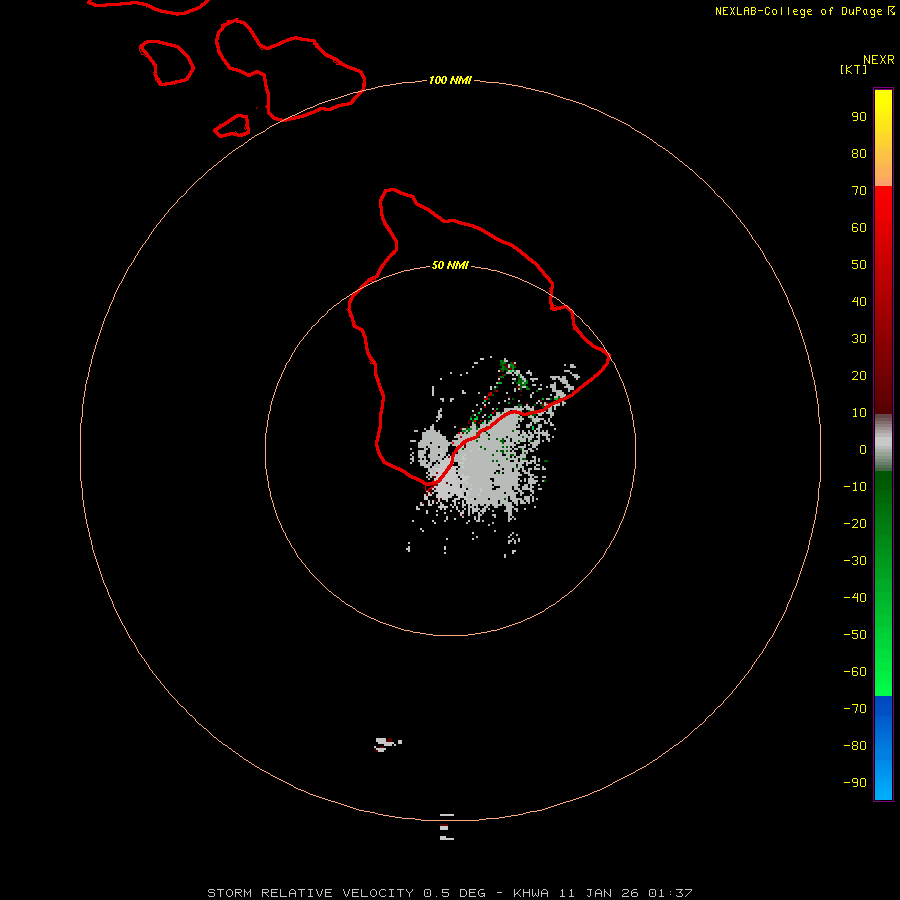Click the -20 value on the velocity scale
Viewport: 900px width, 900px height.
point(855,524)
